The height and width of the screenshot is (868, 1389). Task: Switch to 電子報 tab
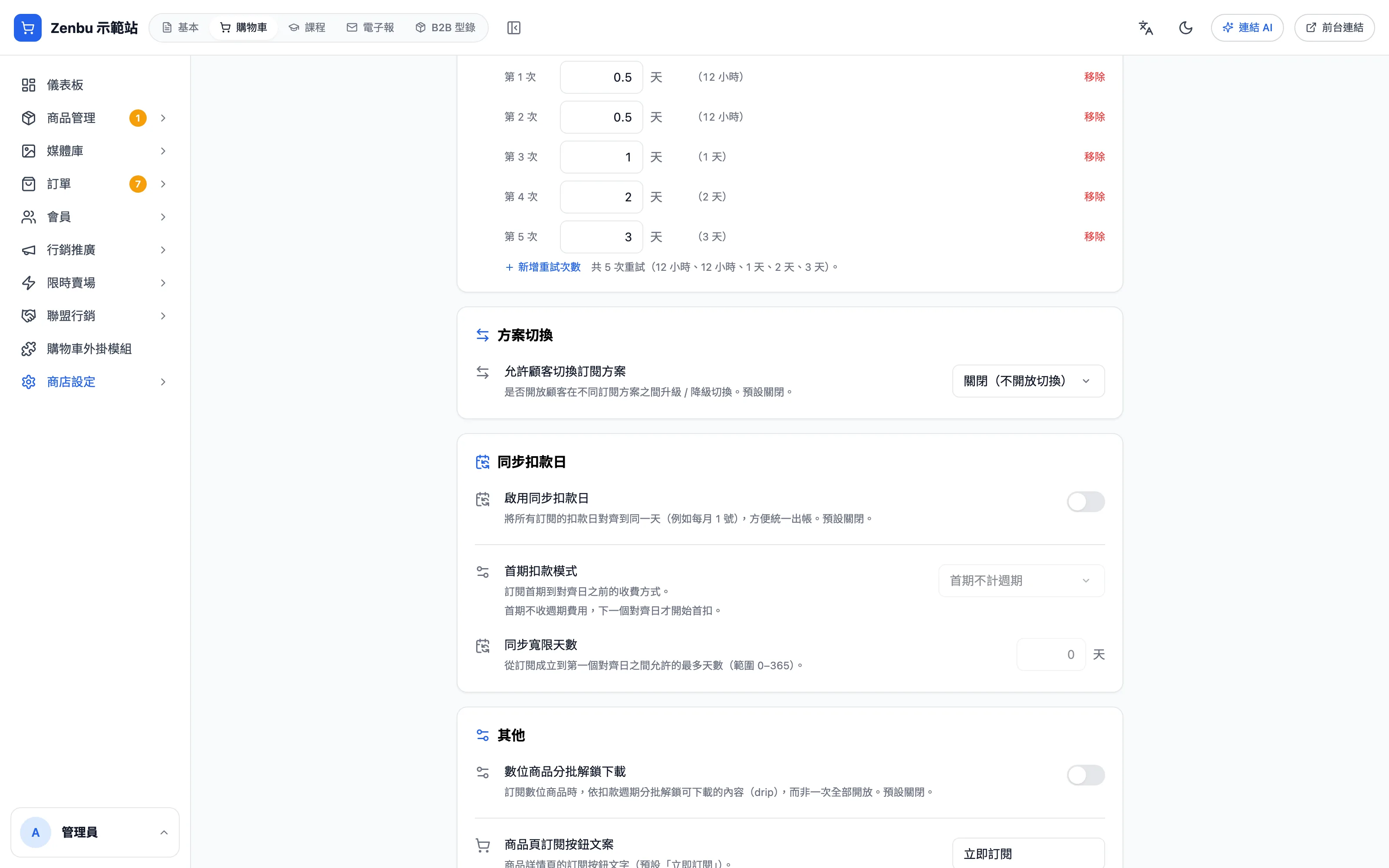370,27
